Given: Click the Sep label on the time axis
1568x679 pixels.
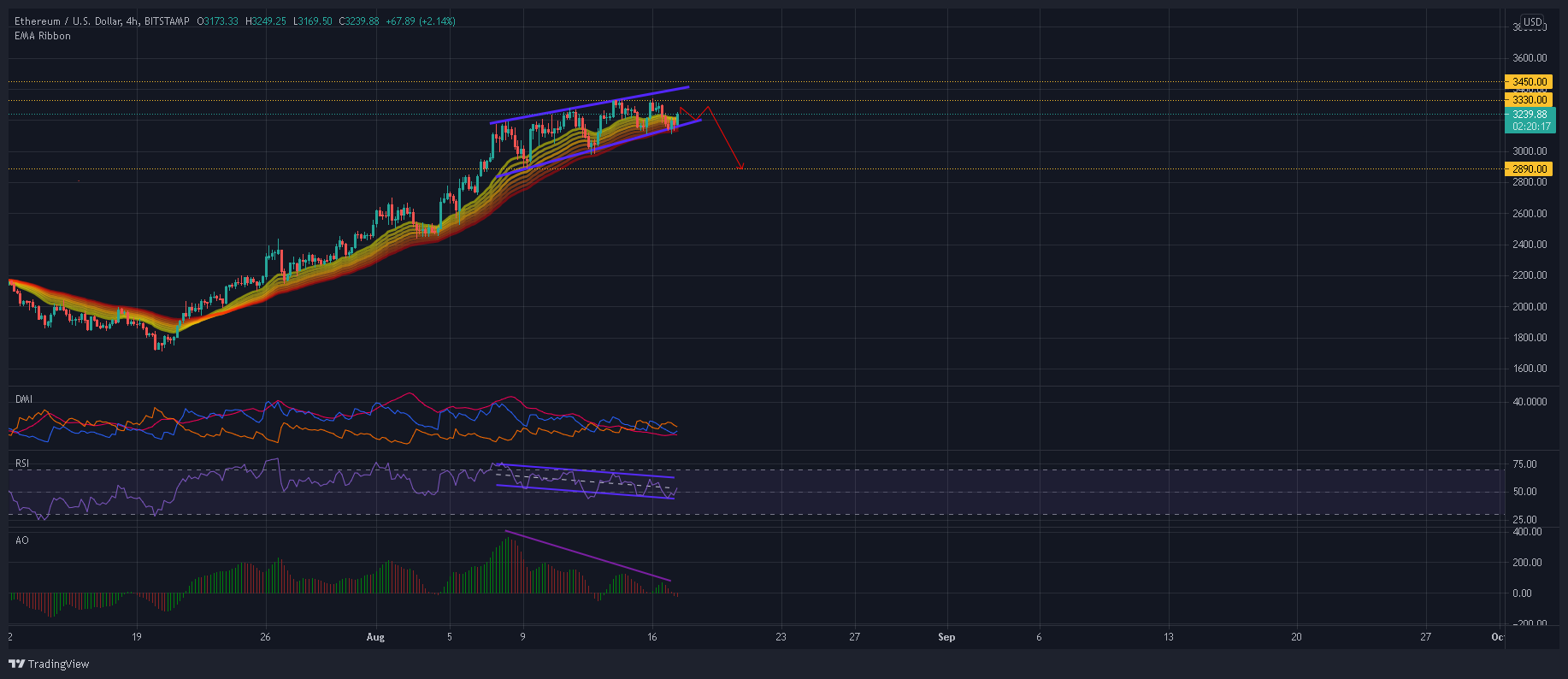Looking at the screenshot, I should coord(946,637).
